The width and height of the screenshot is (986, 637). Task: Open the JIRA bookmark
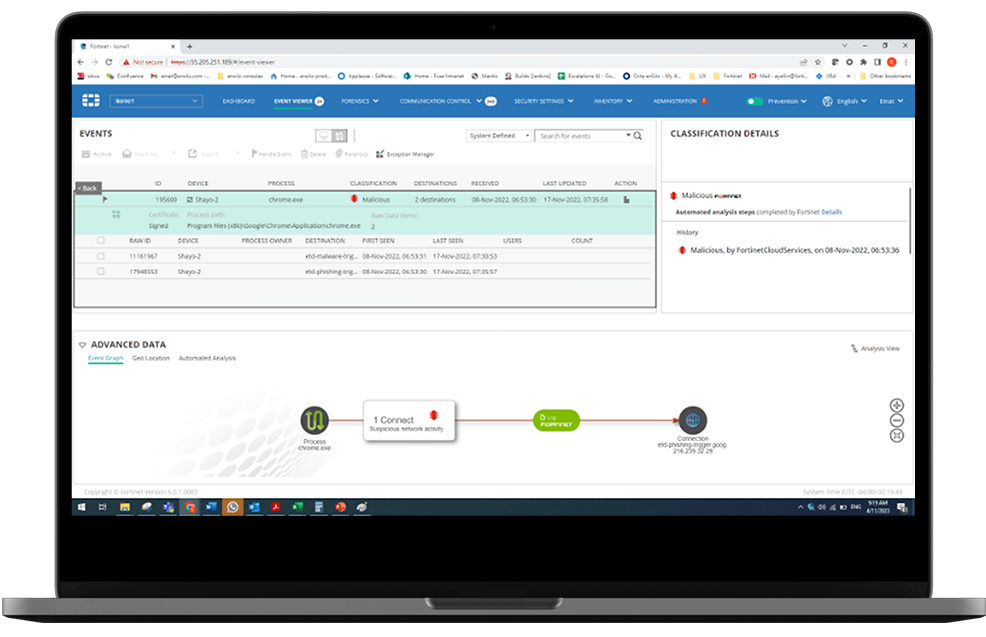pos(826,76)
